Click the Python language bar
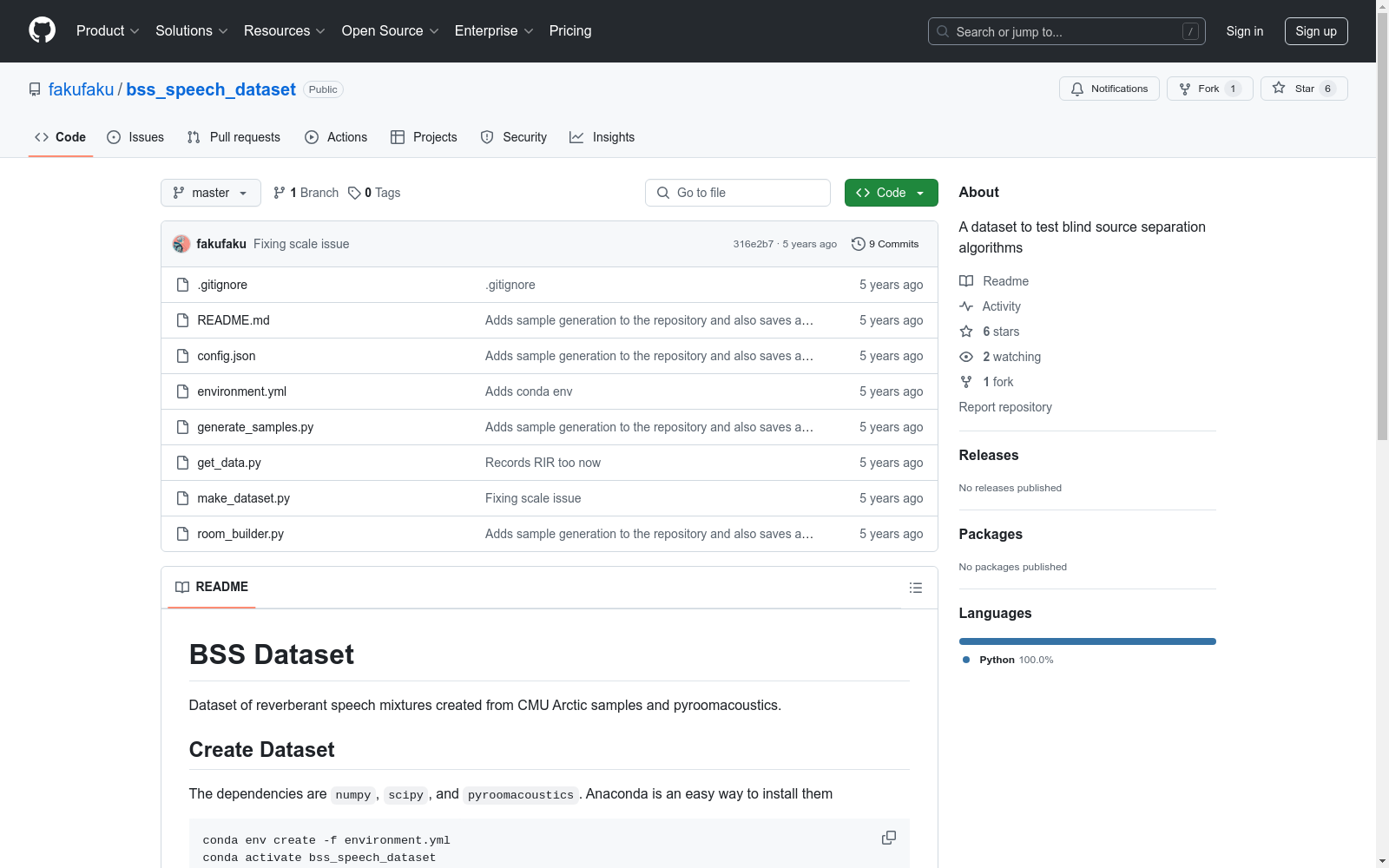 (1088, 641)
